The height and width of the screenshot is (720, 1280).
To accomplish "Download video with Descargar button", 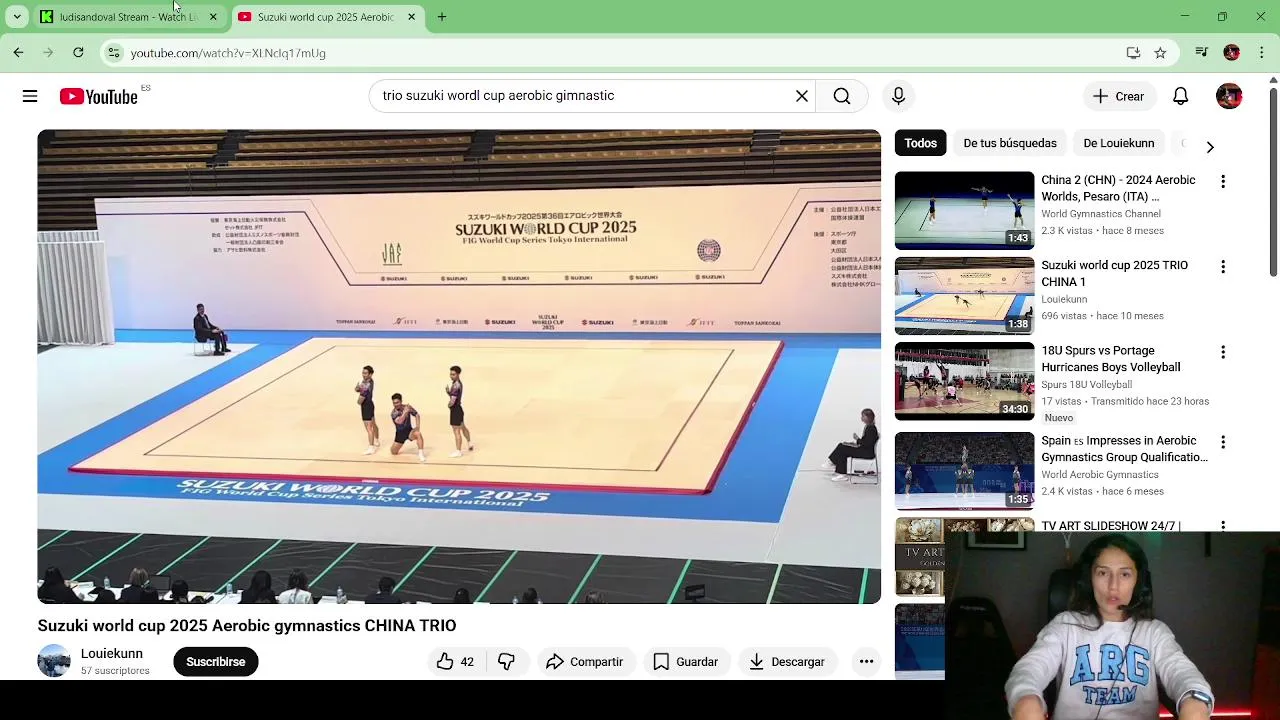I will coord(787,662).
